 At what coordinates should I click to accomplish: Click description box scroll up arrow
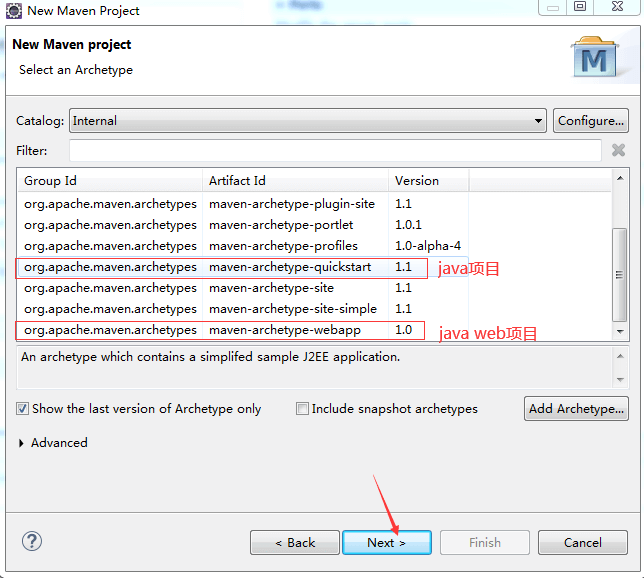coord(620,356)
